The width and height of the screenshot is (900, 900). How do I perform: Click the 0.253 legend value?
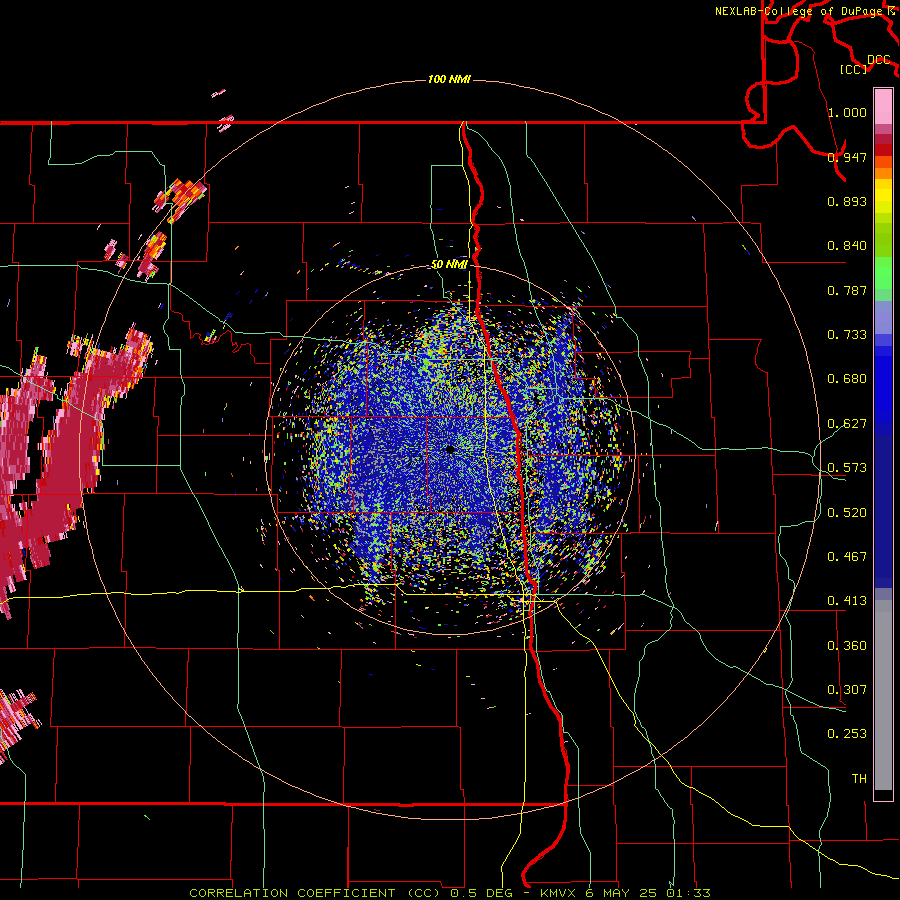847,734
